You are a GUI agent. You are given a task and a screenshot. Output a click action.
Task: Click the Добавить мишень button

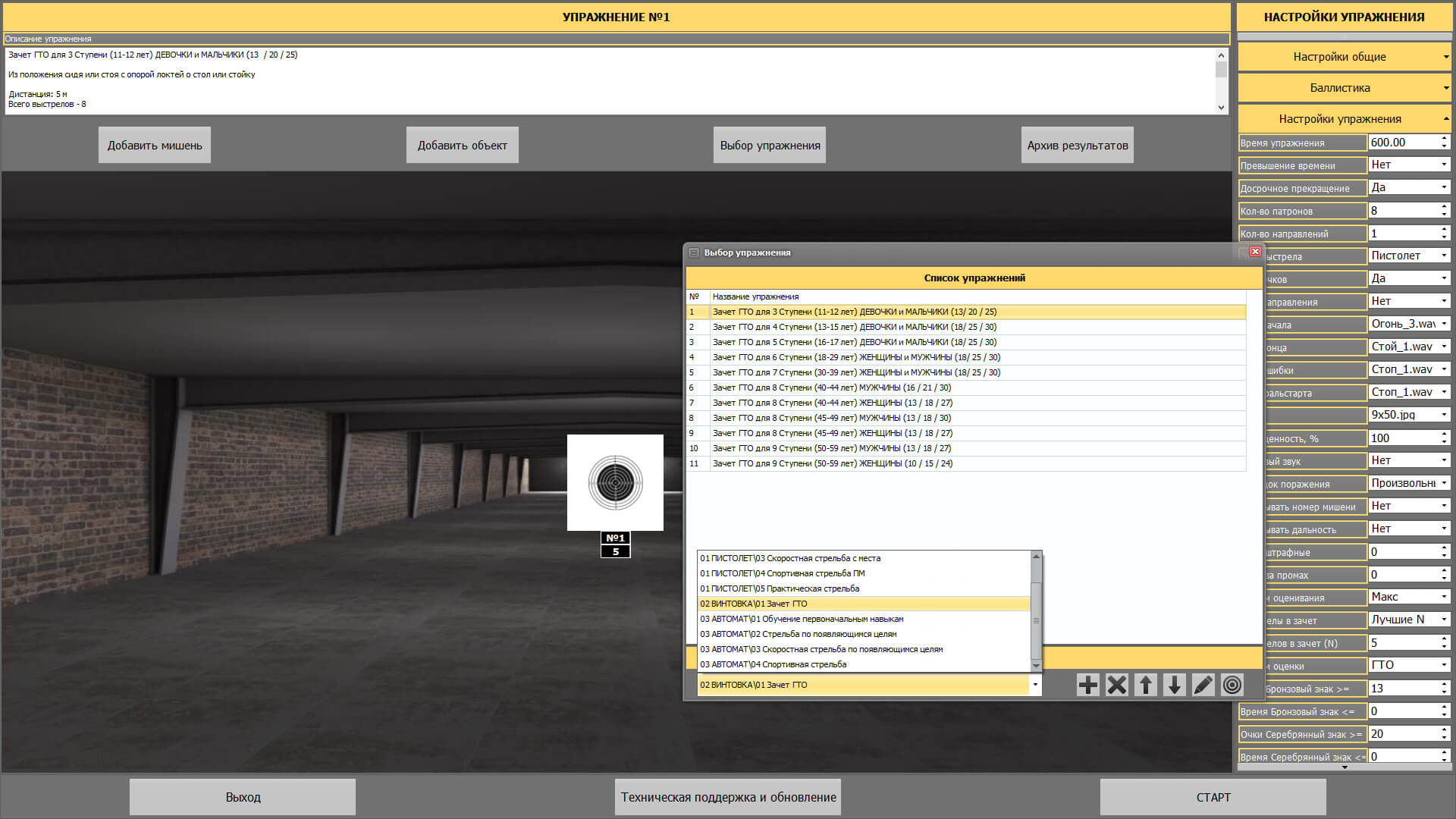pyautogui.click(x=155, y=145)
